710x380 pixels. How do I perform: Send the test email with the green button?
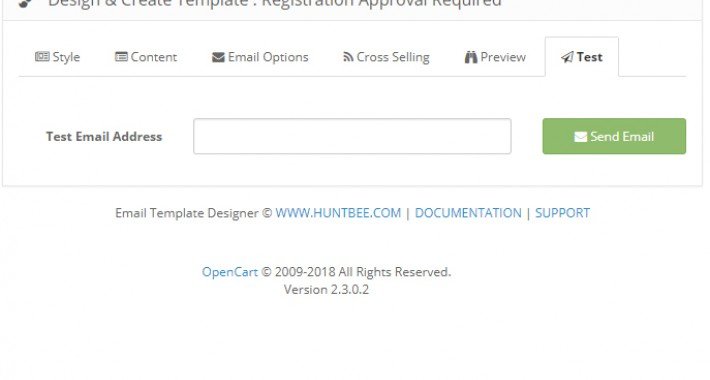click(614, 136)
